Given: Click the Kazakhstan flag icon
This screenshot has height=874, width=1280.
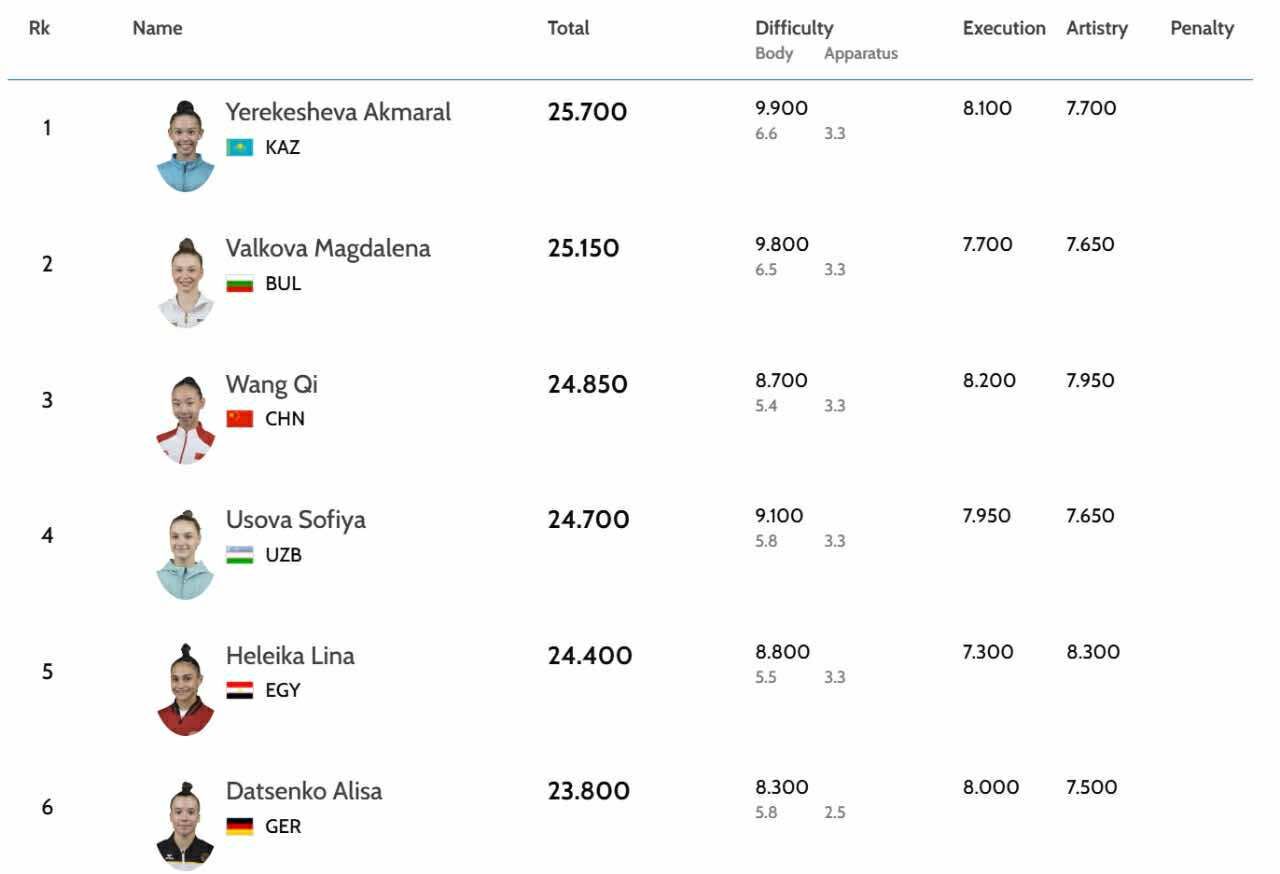Looking at the screenshot, I should click(x=239, y=148).
